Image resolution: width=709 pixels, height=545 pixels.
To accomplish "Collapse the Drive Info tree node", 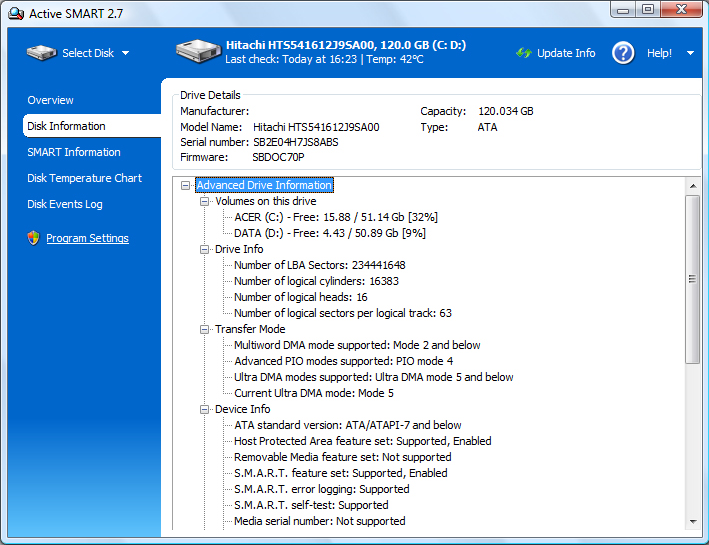I will 204,249.
